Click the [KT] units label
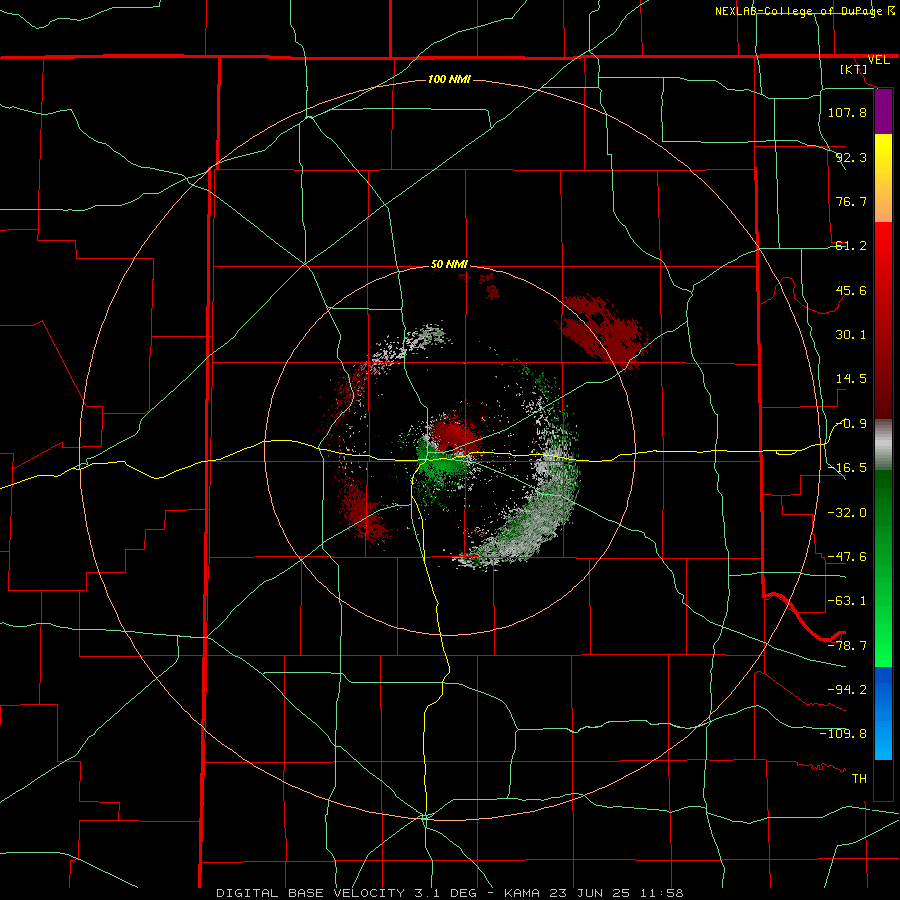900x900 pixels. (x=854, y=69)
